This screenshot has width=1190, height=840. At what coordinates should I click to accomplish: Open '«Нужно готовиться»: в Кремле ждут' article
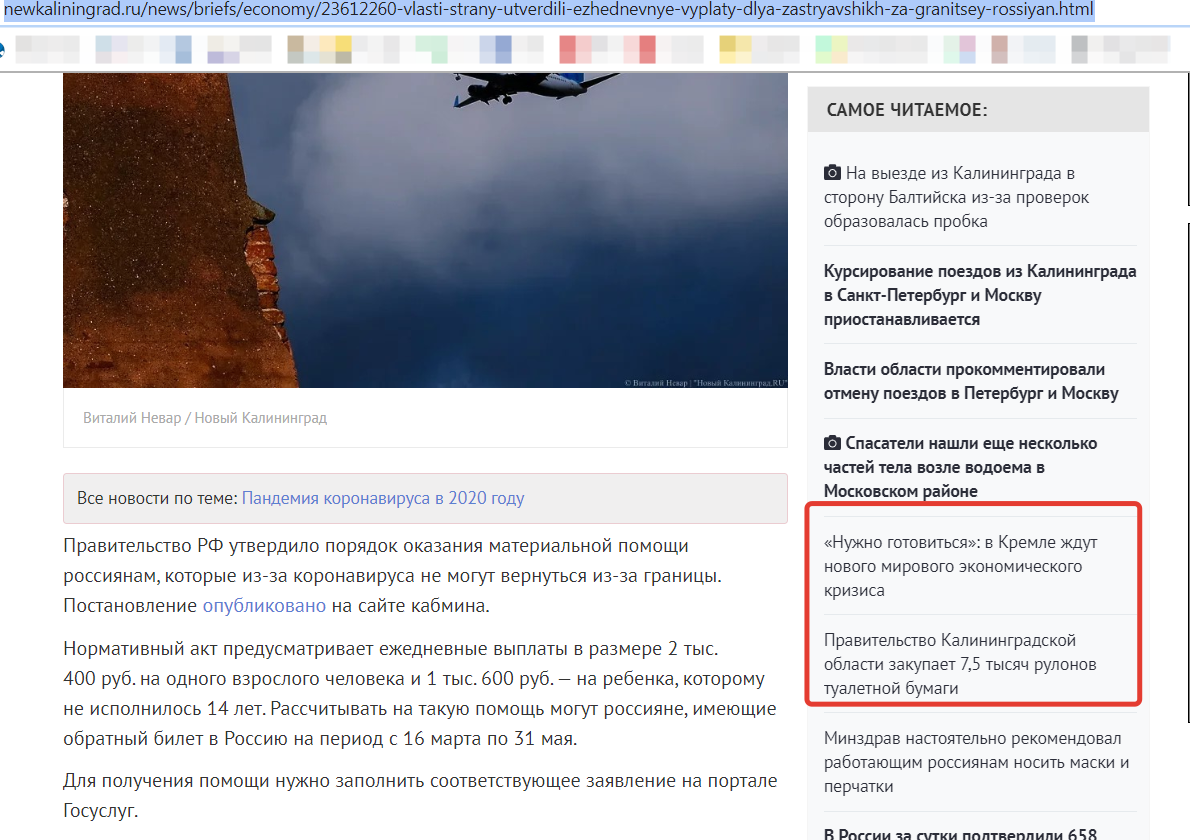coord(960,566)
